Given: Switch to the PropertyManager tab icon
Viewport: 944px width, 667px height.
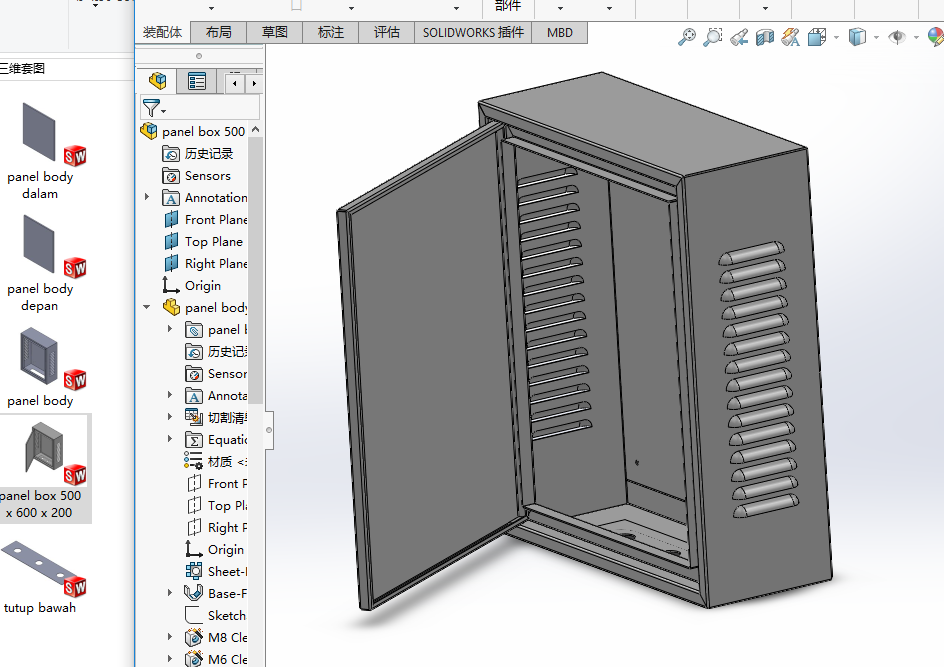Looking at the screenshot, I should coord(197,81).
